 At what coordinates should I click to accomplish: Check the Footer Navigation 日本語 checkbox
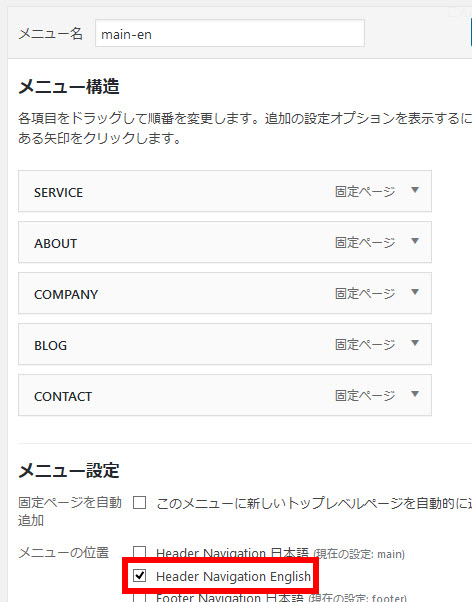139,598
